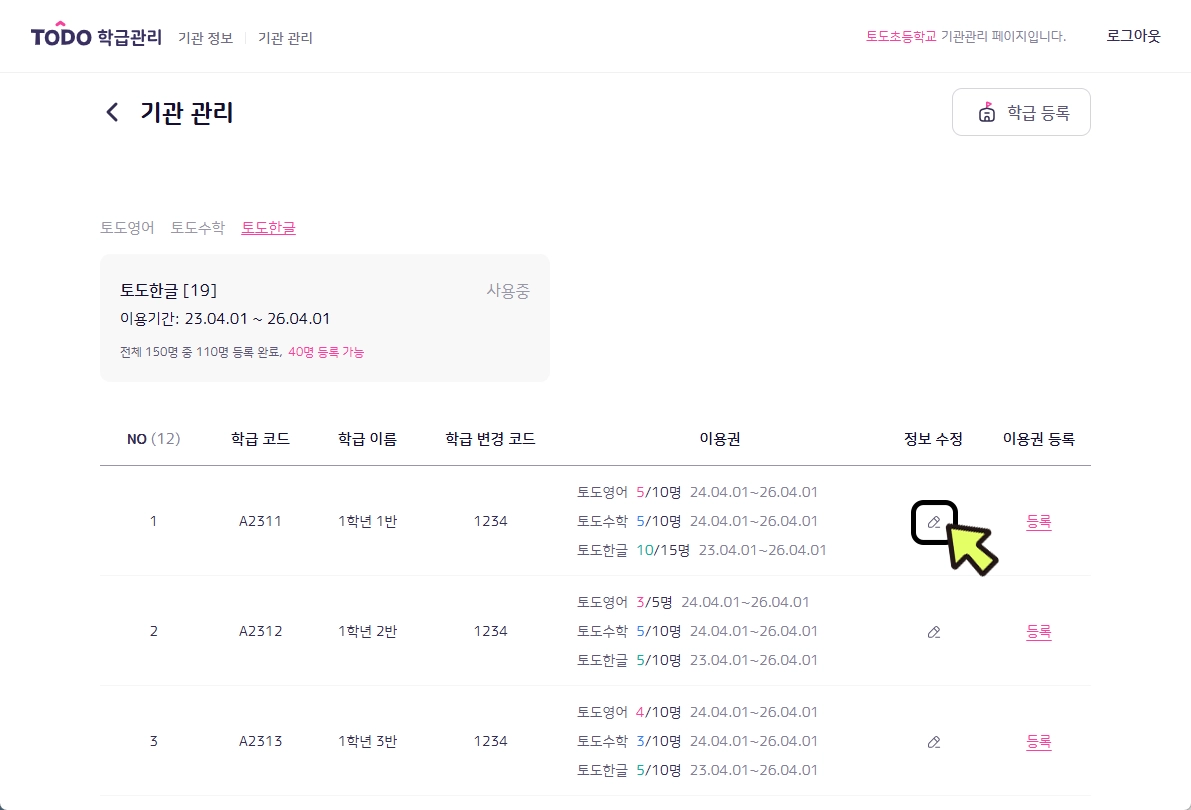Click the 40명 등록 가능 text
The width and height of the screenshot is (1191, 810).
pos(326,352)
